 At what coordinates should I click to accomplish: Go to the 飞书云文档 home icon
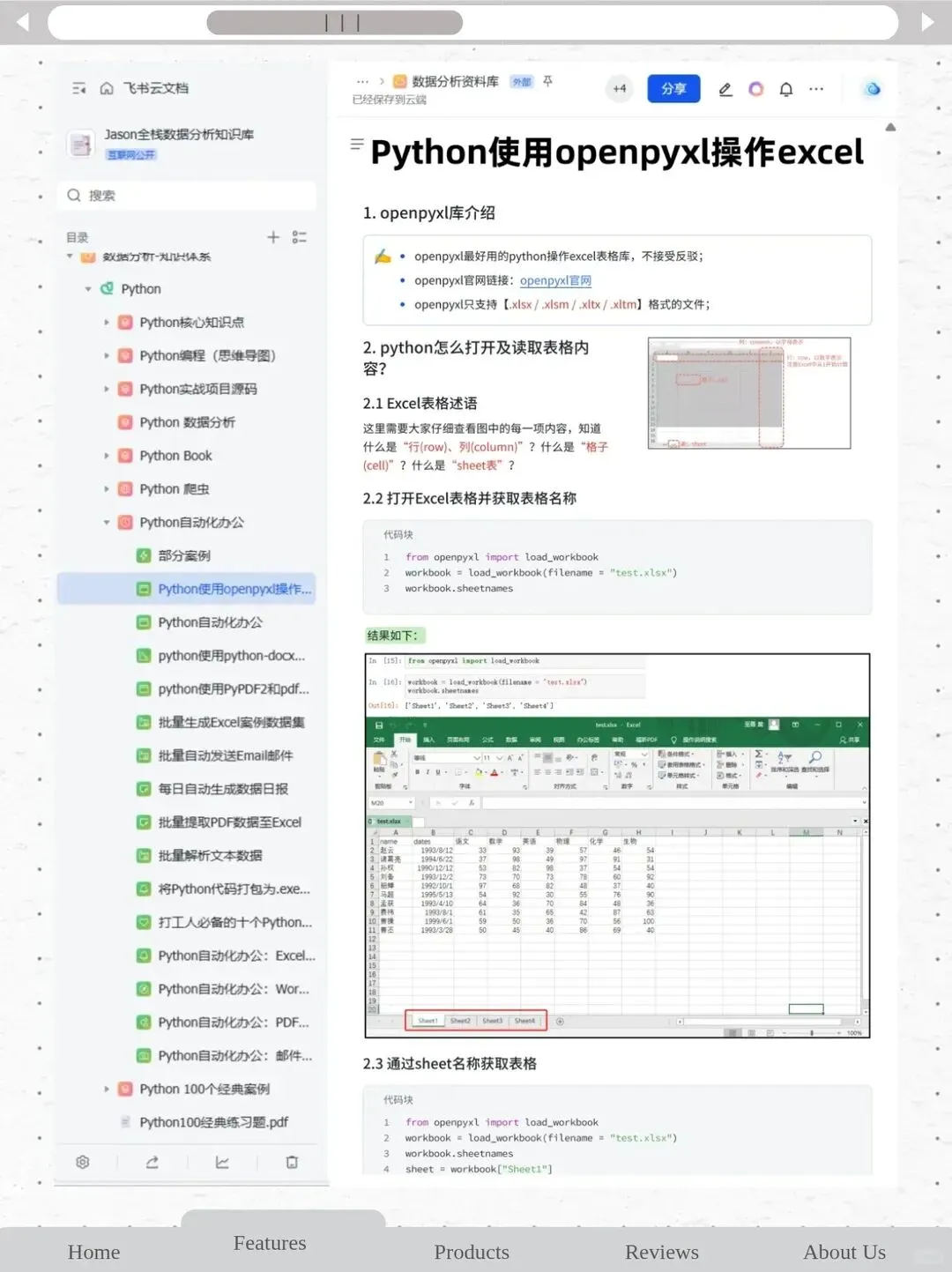[x=107, y=88]
